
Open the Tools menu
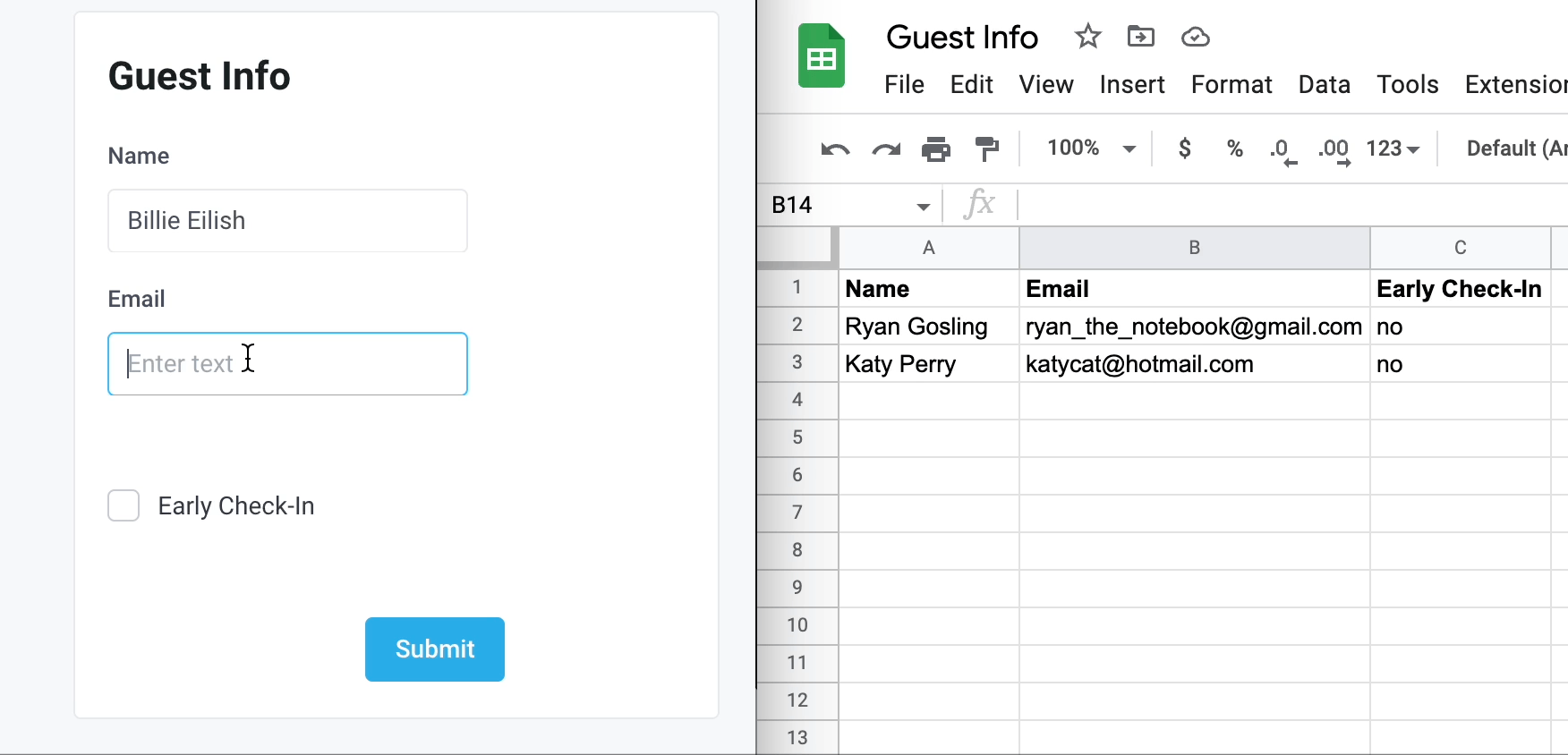(x=1407, y=85)
